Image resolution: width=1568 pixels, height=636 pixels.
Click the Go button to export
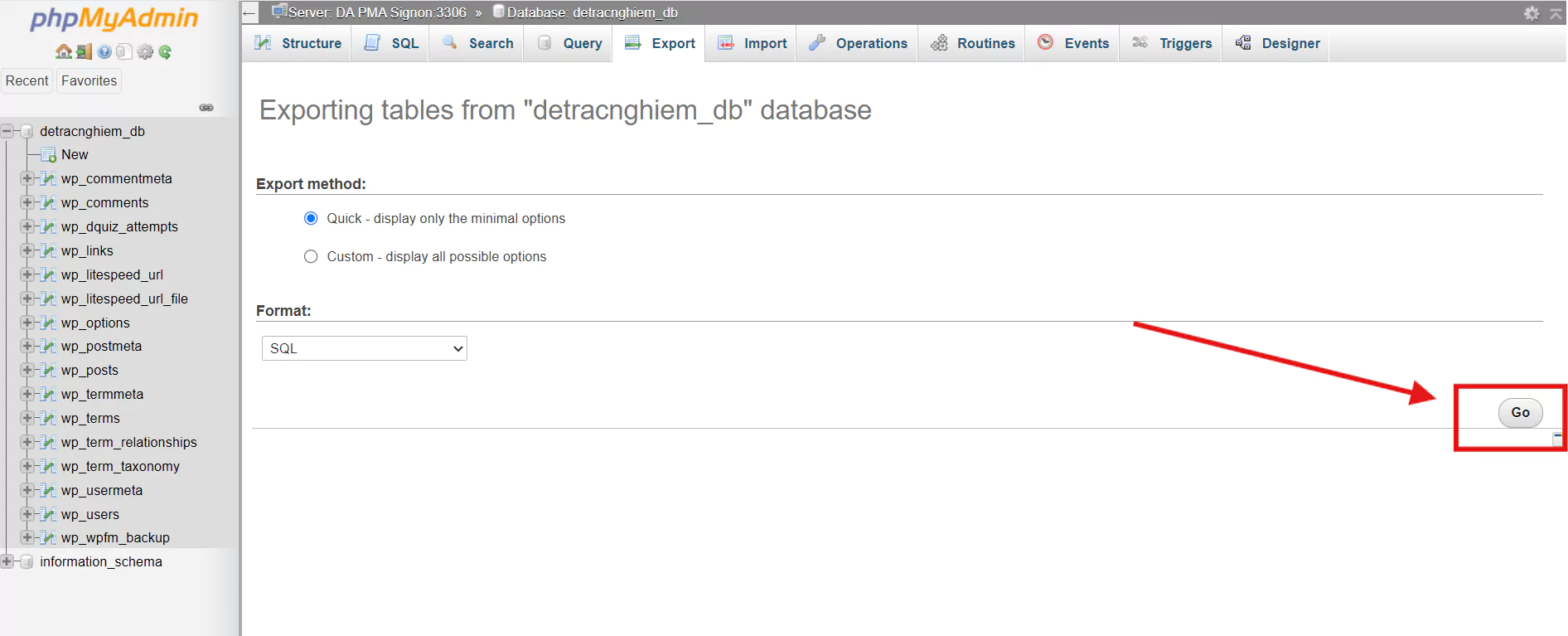click(1520, 412)
